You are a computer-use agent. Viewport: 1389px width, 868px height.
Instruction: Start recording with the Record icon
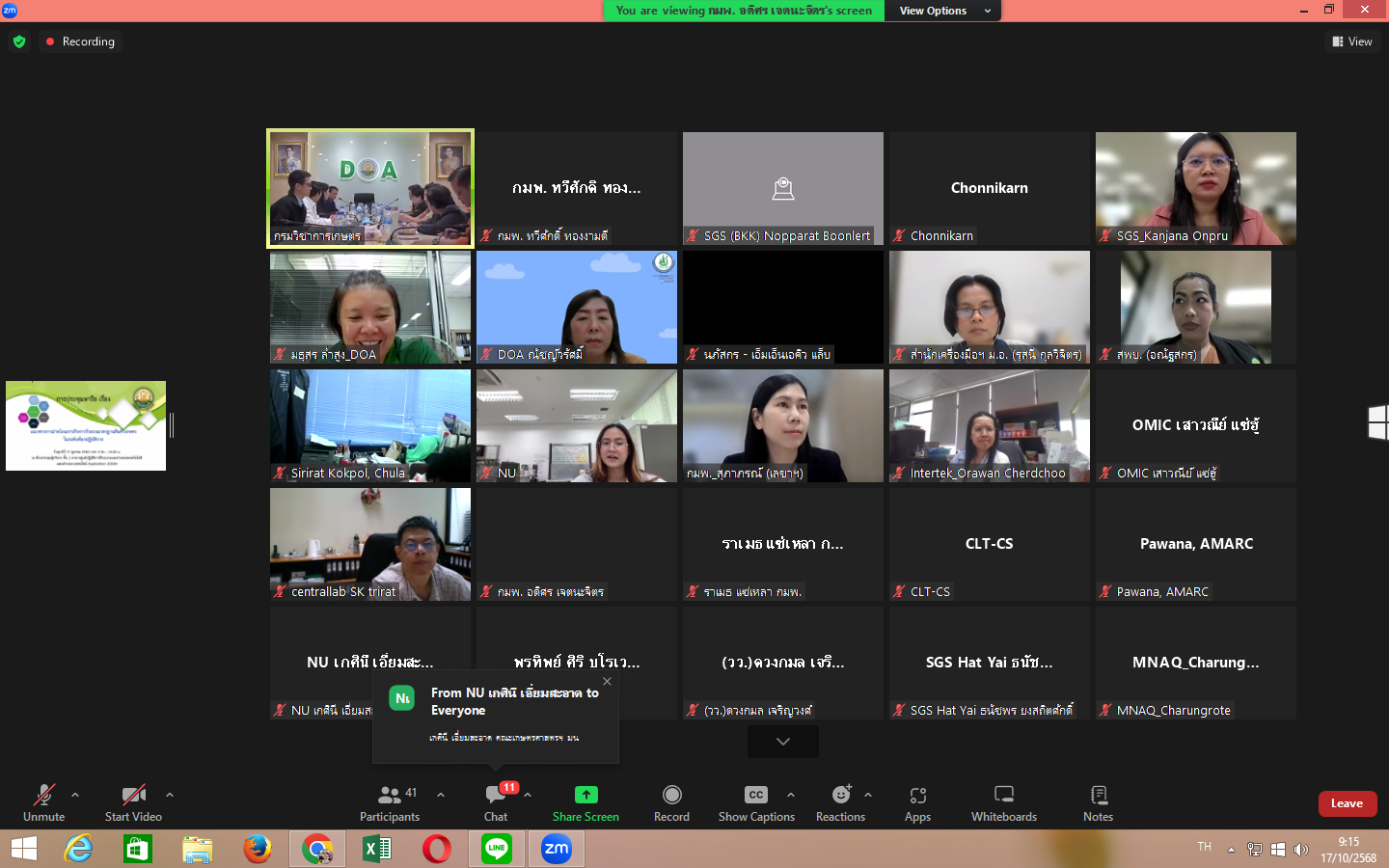pos(671,796)
